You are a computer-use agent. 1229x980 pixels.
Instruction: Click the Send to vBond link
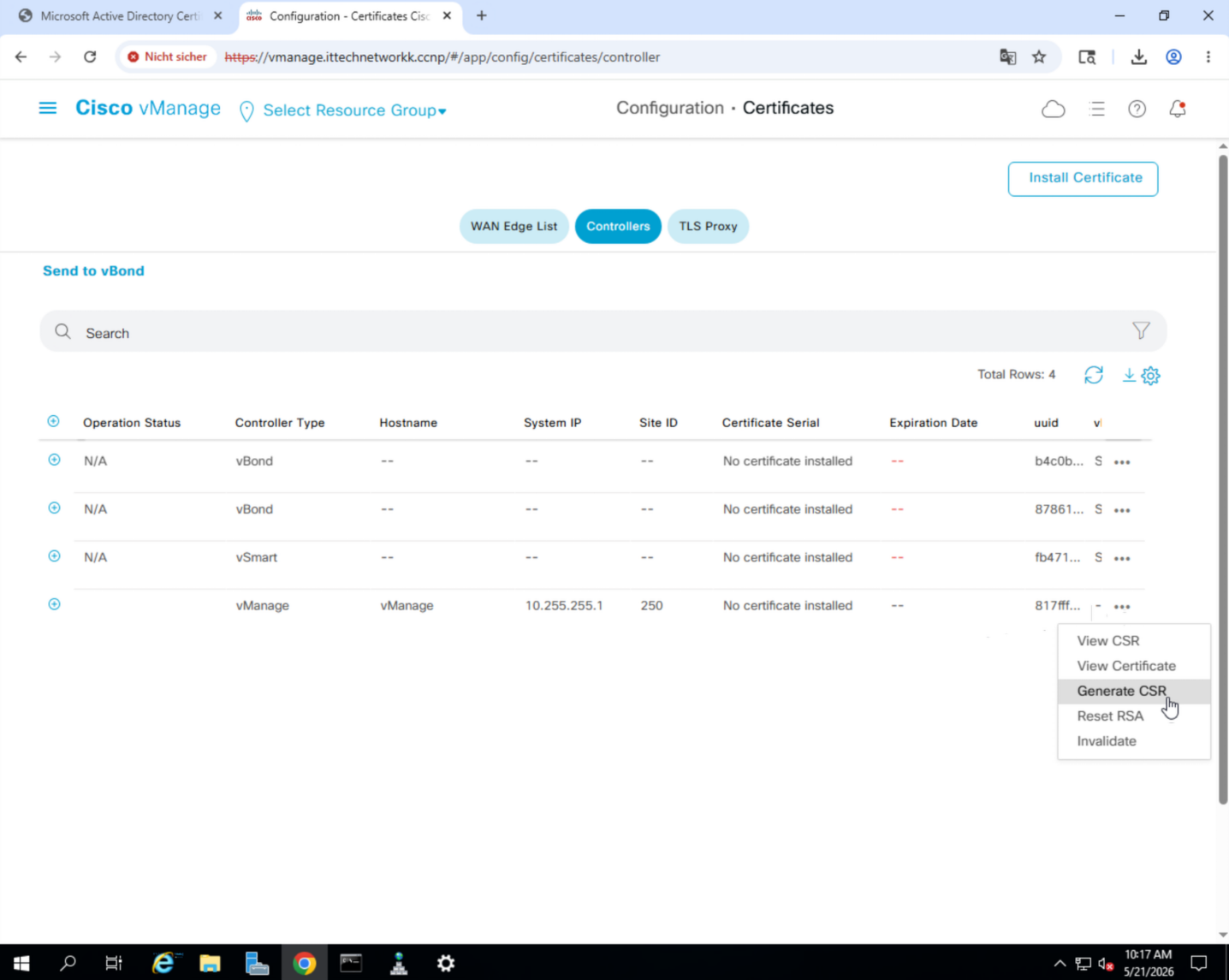click(x=93, y=270)
